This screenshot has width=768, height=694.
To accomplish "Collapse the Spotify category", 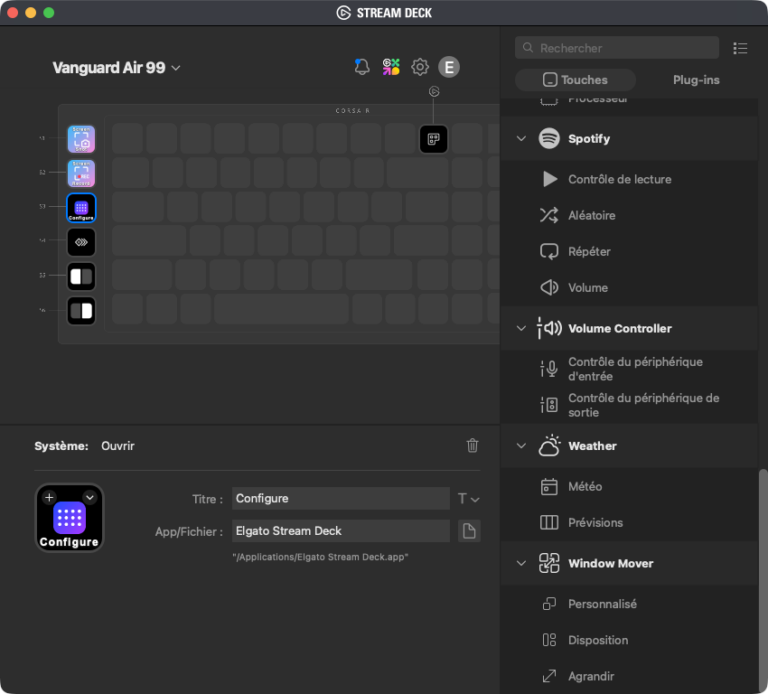I will click(521, 139).
